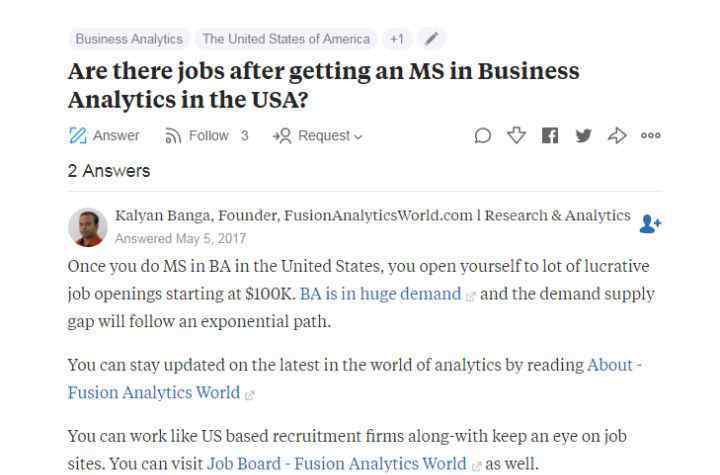Click the pencil edit topics icon
720x475 pixels.
[431, 39]
